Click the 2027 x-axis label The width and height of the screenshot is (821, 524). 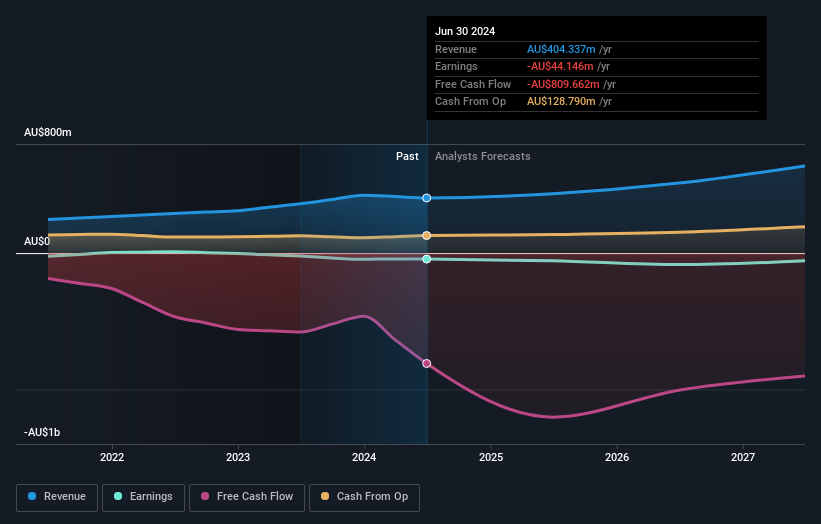click(x=743, y=457)
